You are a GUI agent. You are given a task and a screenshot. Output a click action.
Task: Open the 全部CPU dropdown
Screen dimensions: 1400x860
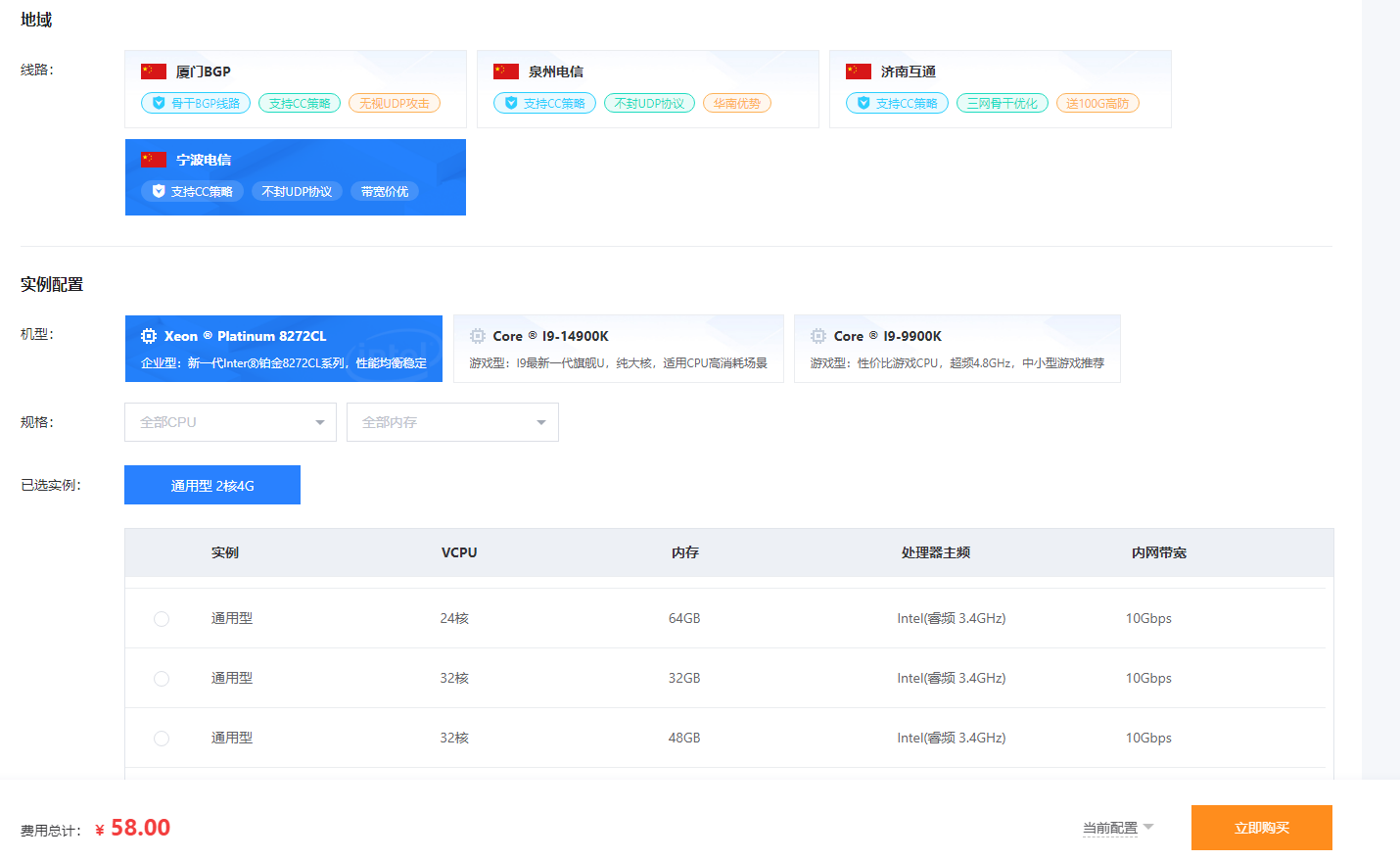point(230,422)
